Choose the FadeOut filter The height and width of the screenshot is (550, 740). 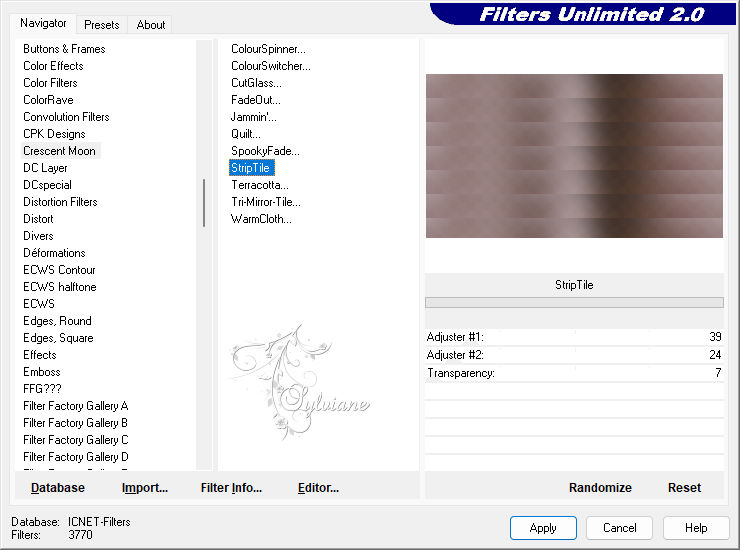(x=256, y=100)
